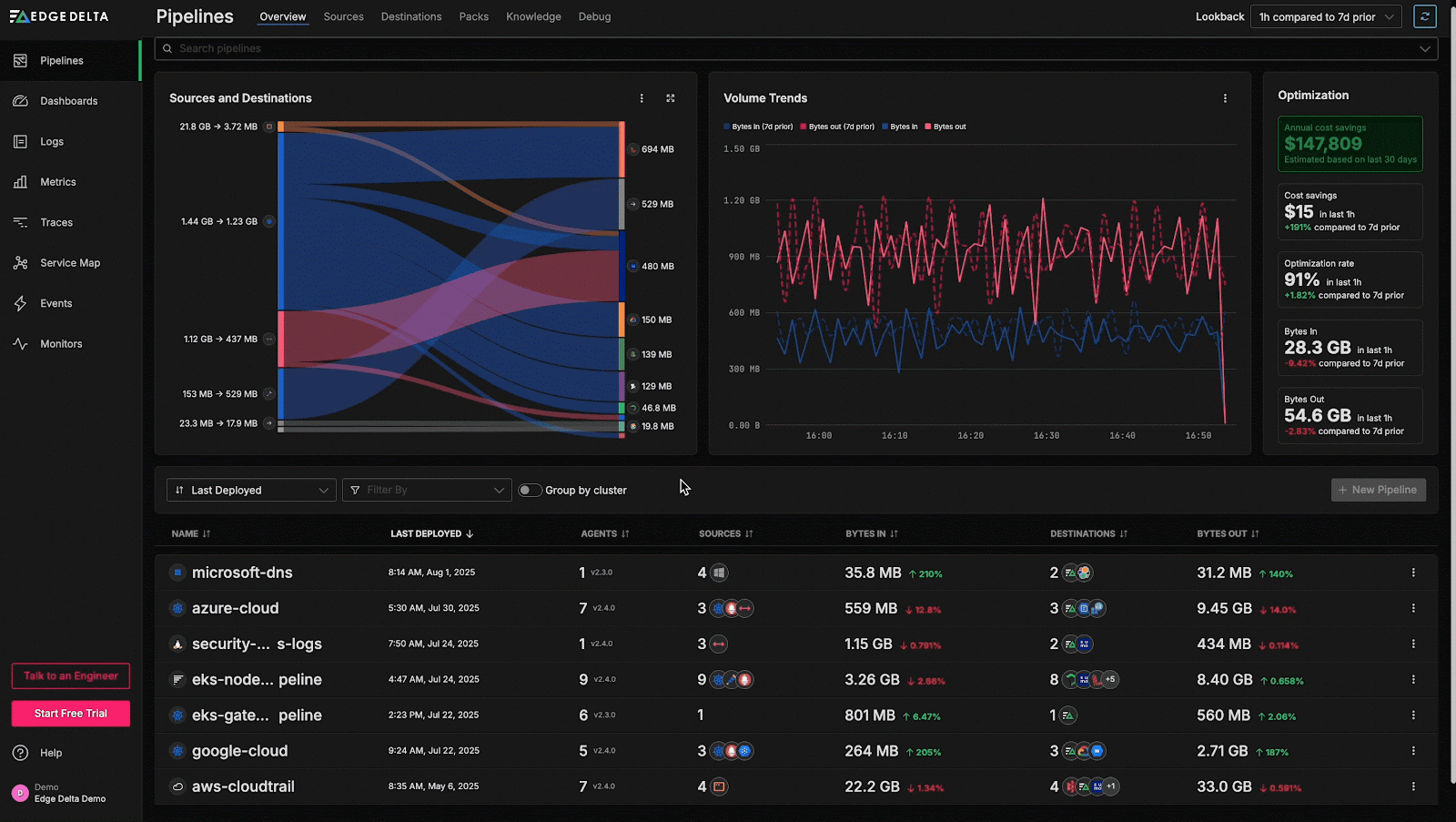Switch to the Destinations tab
Screen dimensions: 1456x822
(x=411, y=16)
